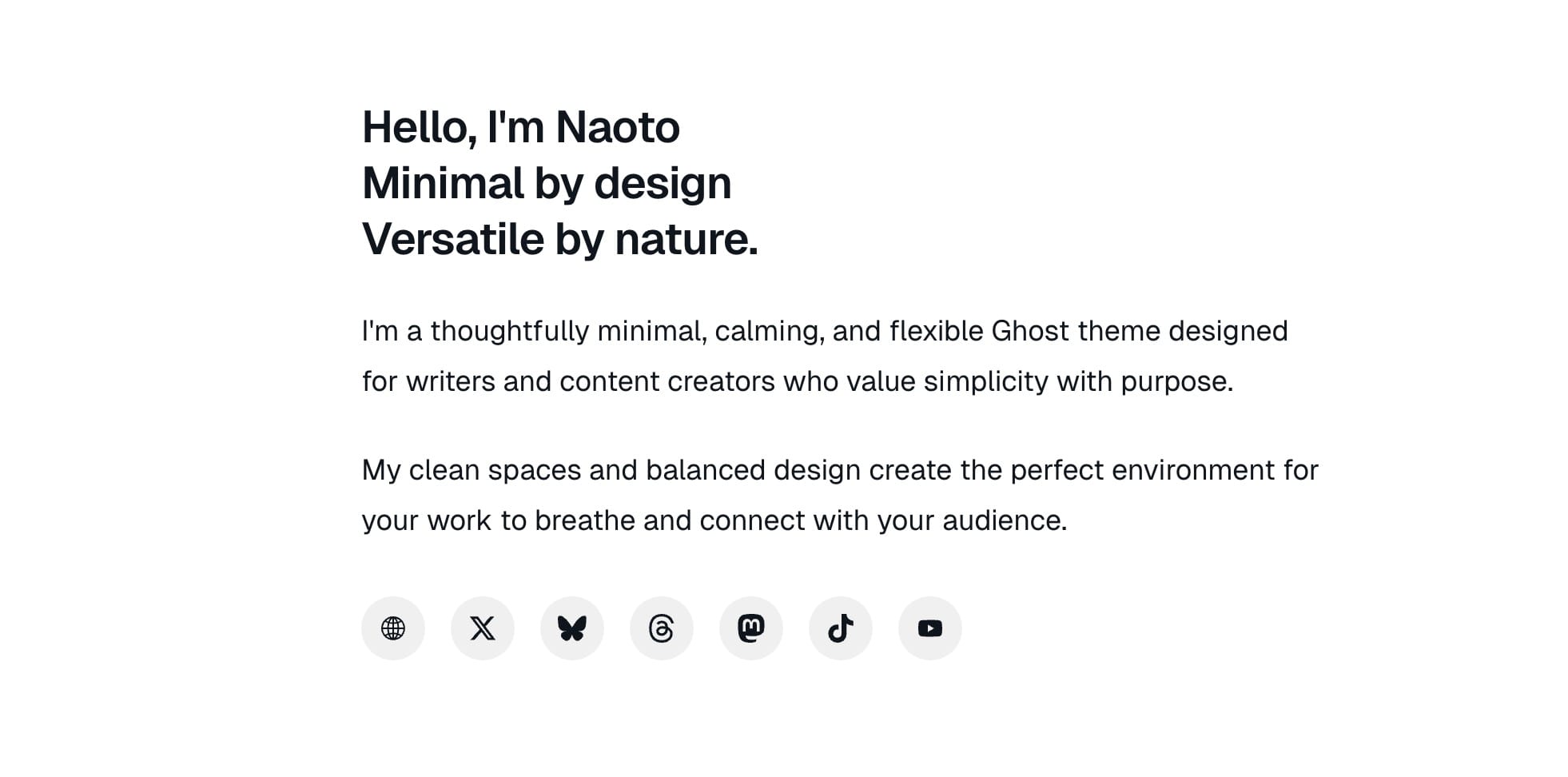Open the TikTok social icon
1568x777 pixels.
point(841,628)
